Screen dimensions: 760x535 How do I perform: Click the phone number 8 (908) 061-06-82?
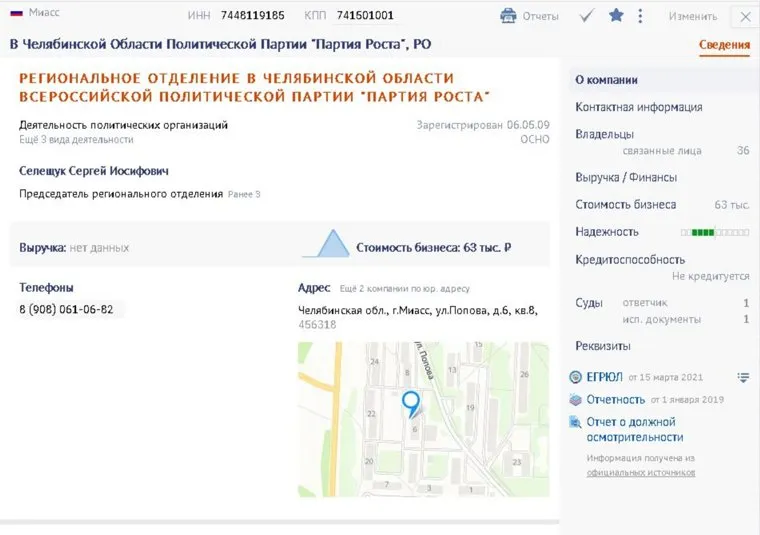pyautogui.click(x=66, y=309)
